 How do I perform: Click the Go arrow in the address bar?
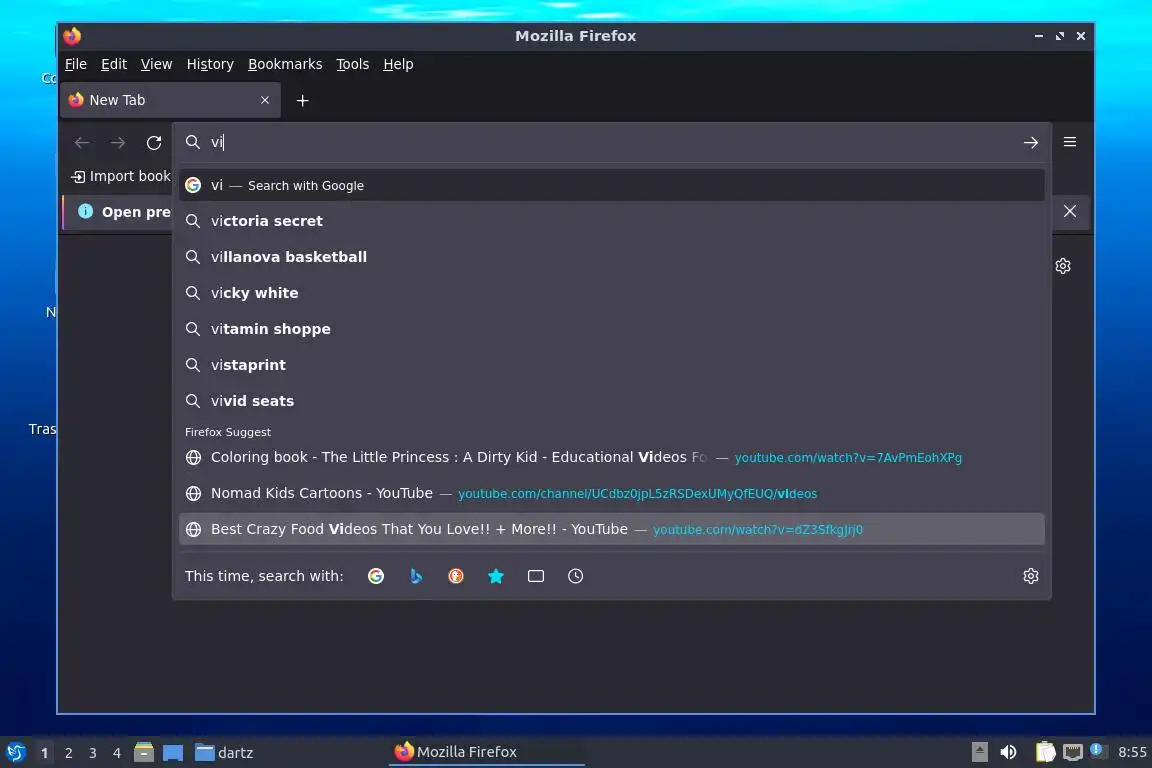[x=1031, y=143]
